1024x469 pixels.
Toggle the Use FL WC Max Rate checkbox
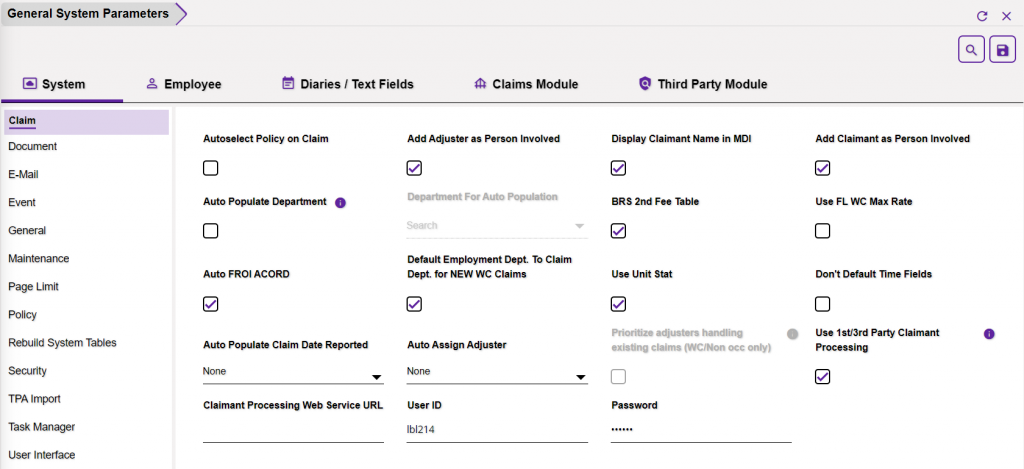coord(822,231)
